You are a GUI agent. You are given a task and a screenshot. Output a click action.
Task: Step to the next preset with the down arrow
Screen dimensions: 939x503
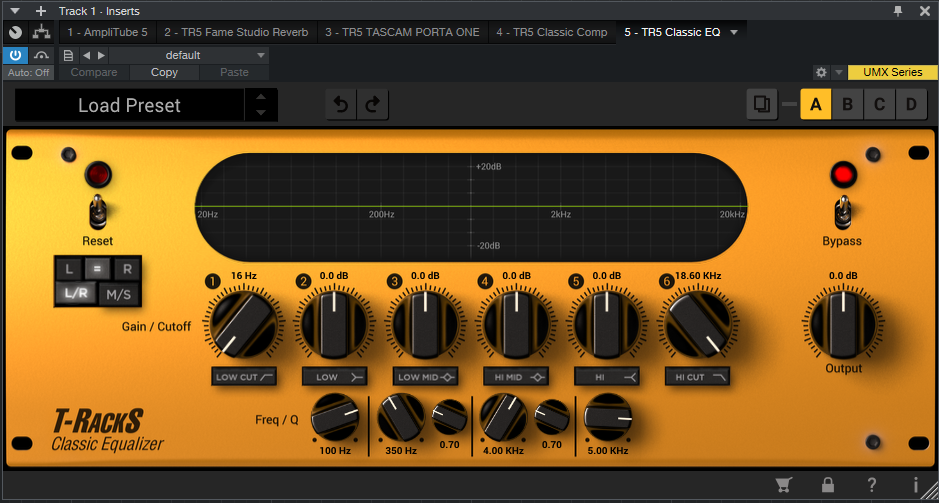point(261,113)
